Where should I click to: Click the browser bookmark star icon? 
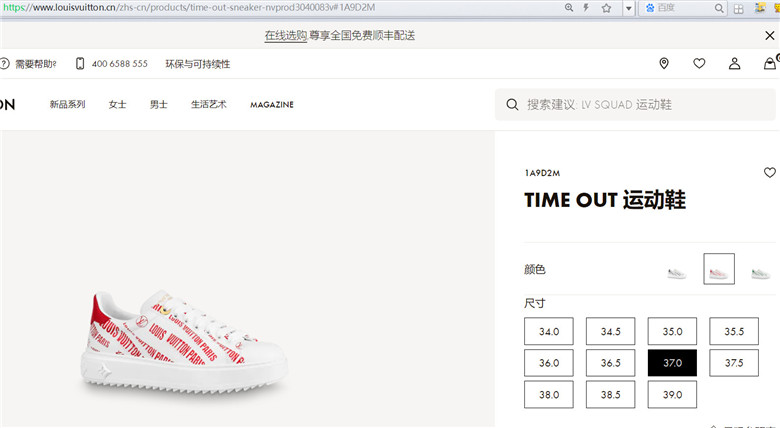coord(606,8)
